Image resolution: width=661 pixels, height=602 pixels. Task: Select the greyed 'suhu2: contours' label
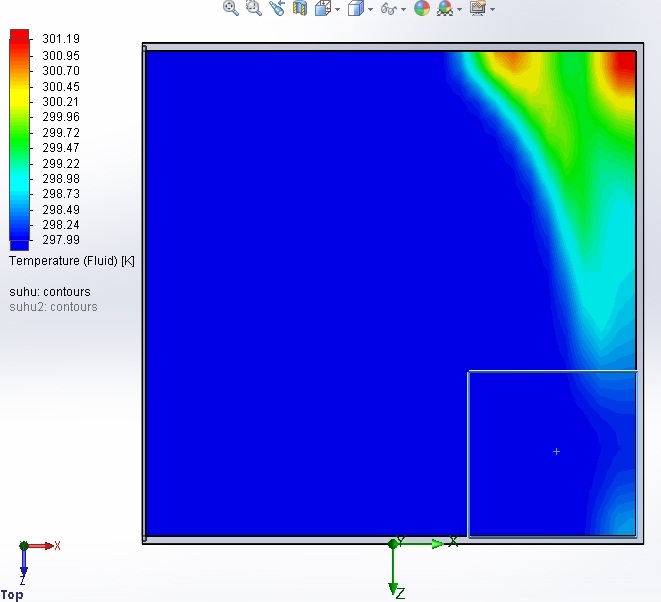coord(53,306)
